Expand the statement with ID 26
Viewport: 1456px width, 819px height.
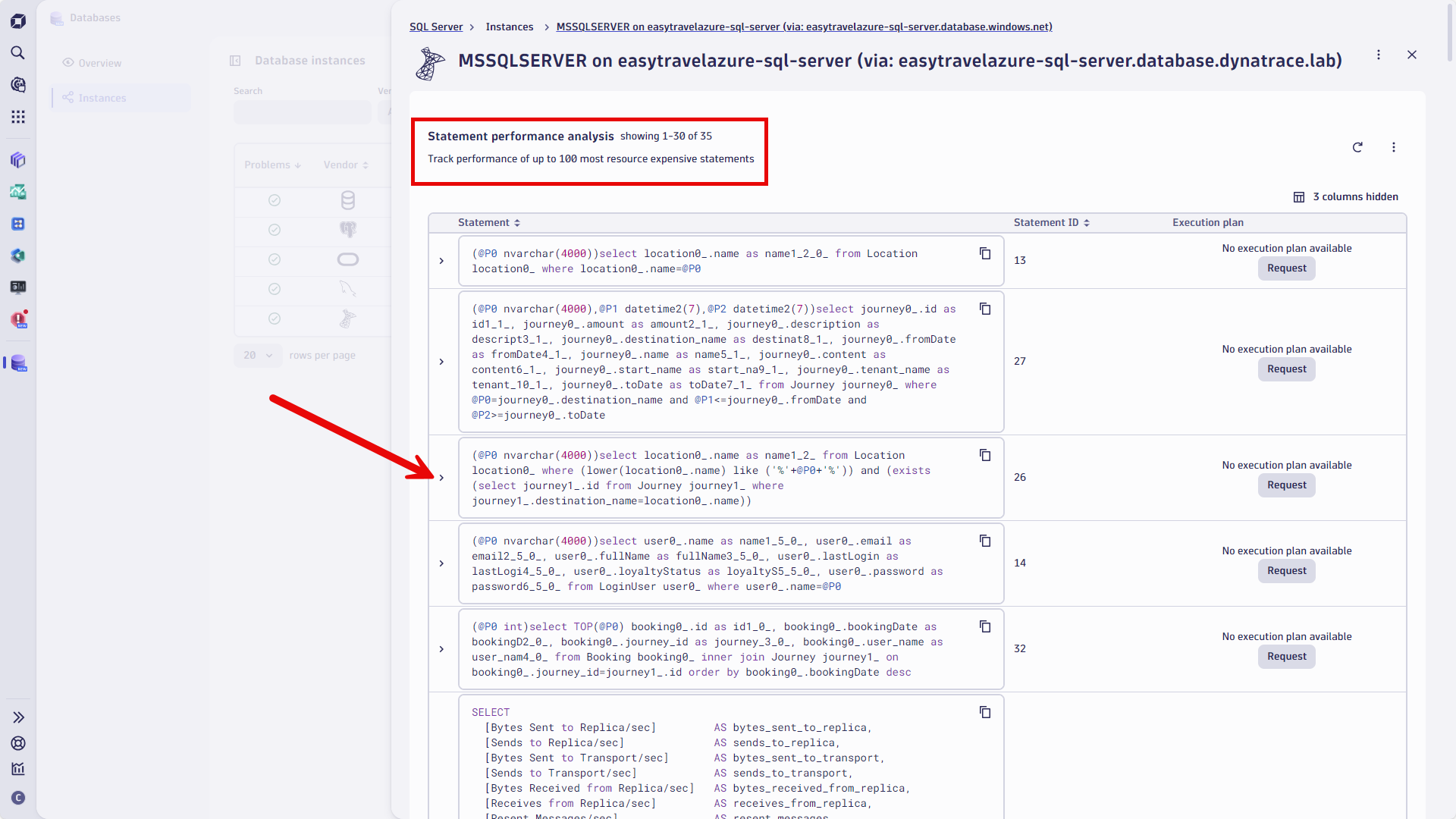tap(441, 478)
